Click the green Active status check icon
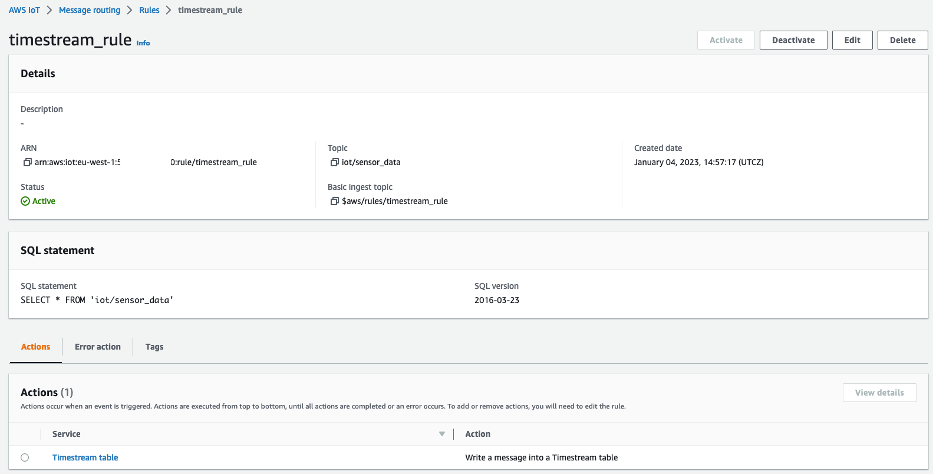Screen dimensions: 933x474 coord(25,202)
